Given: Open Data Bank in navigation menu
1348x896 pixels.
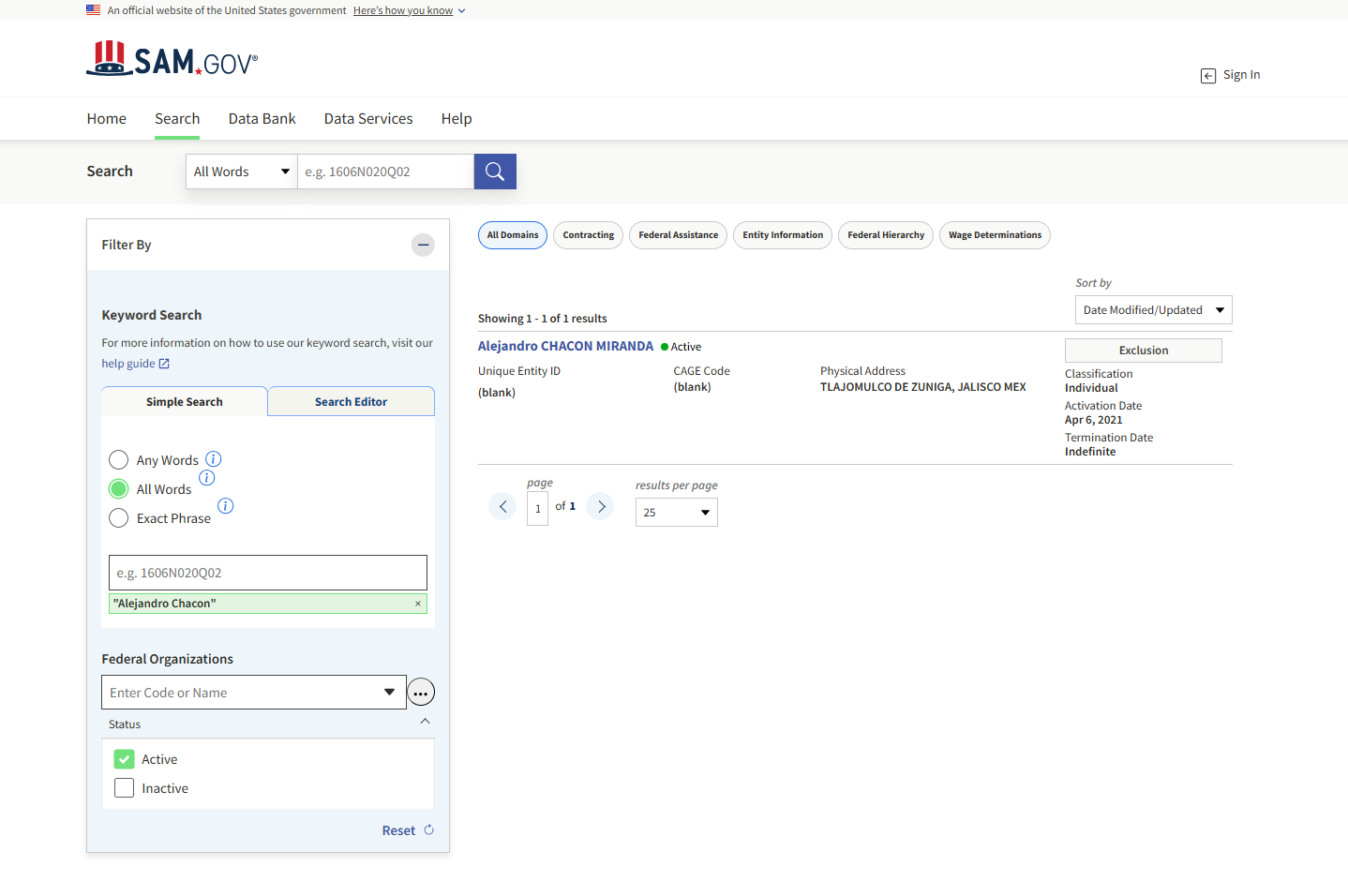Looking at the screenshot, I should coord(262,119).
